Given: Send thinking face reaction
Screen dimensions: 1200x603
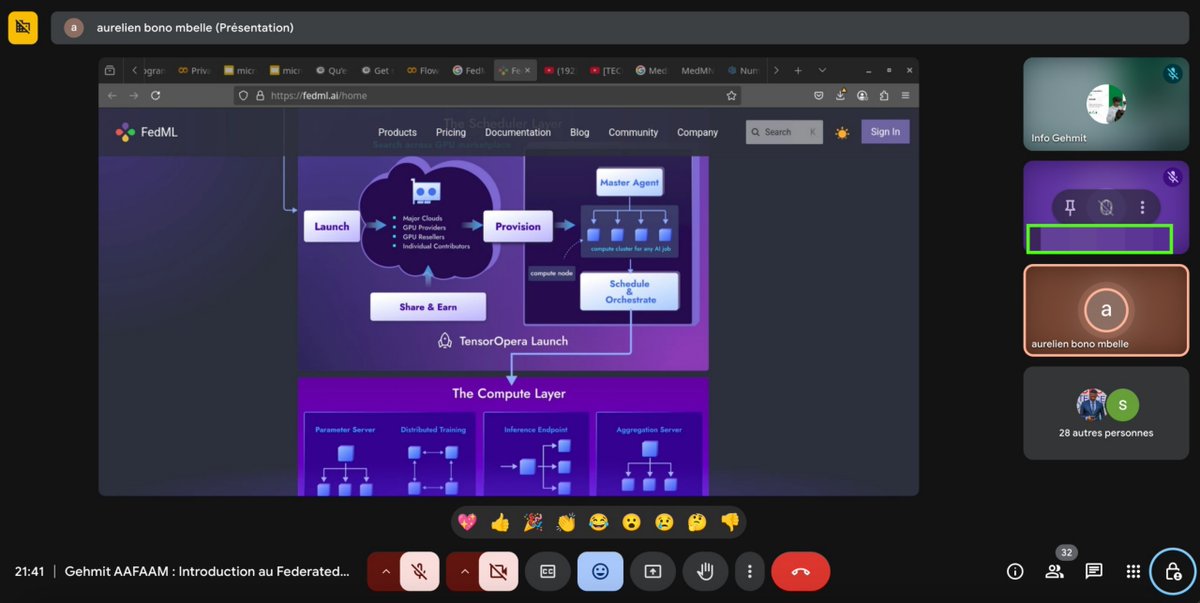Looking at the screenshot, I should pyautogui.click(x=697, y=522).
